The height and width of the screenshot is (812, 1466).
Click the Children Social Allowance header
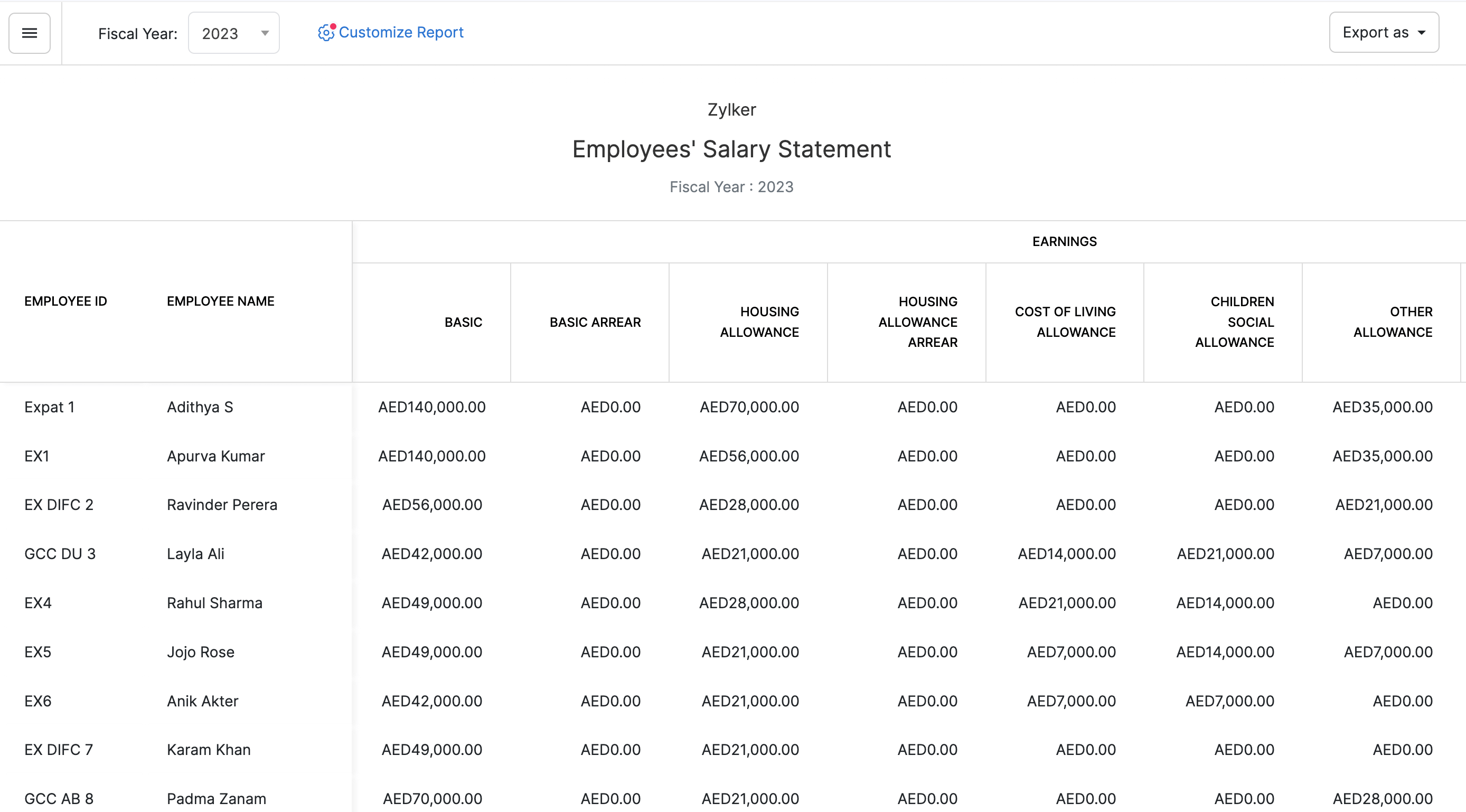[x=1234, y=322]
